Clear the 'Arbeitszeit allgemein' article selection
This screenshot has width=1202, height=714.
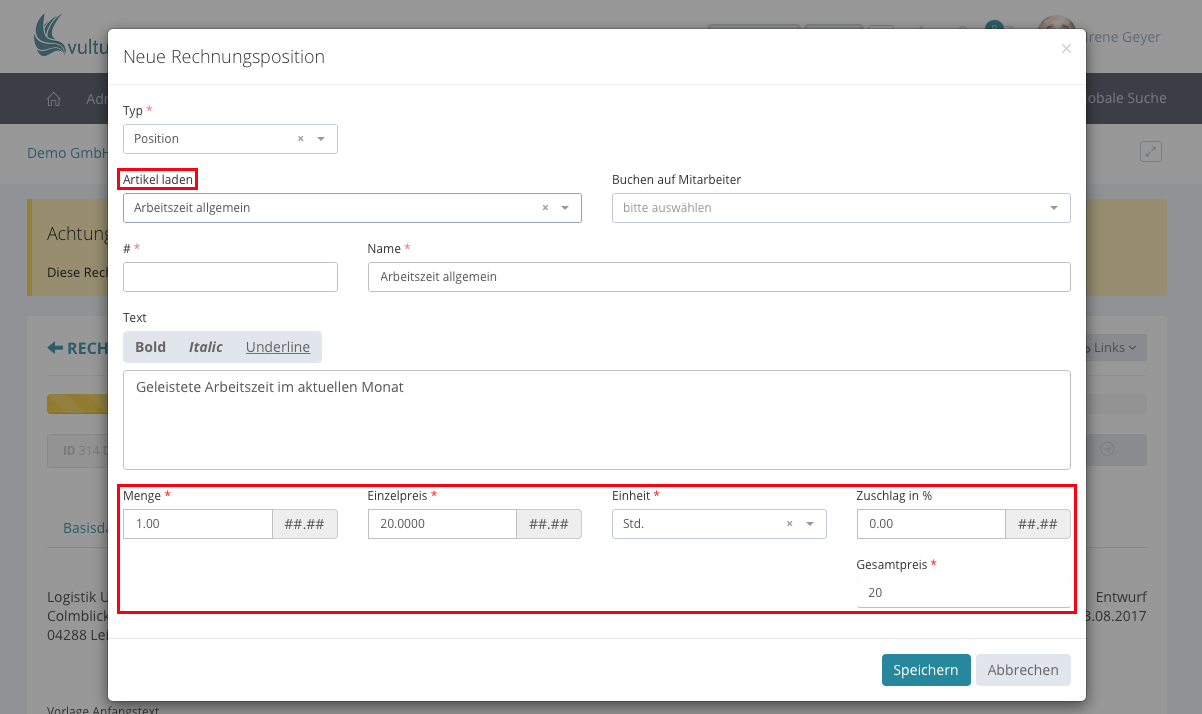click(x=545, y=208)
